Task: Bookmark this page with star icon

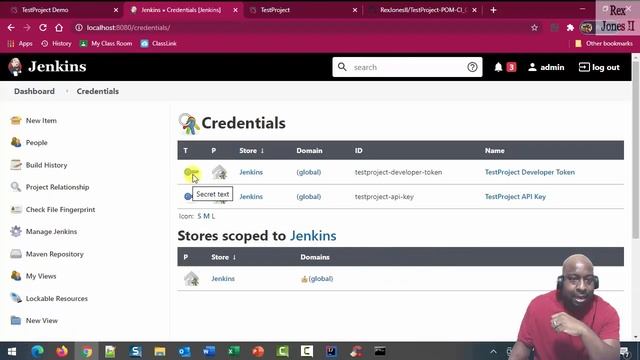Action: point(534,28)
